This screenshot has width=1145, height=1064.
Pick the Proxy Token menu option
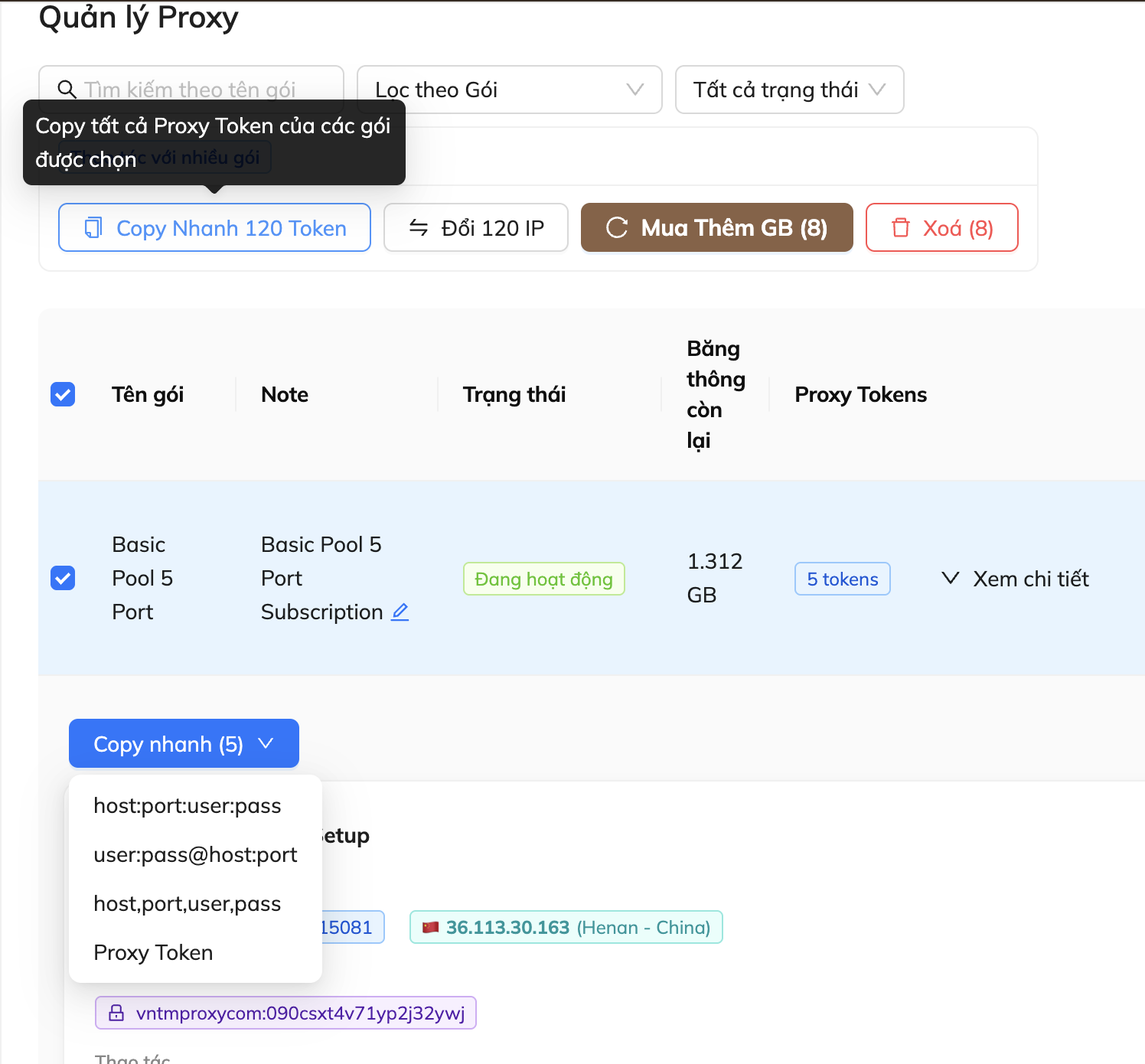[x=153, y=952]
